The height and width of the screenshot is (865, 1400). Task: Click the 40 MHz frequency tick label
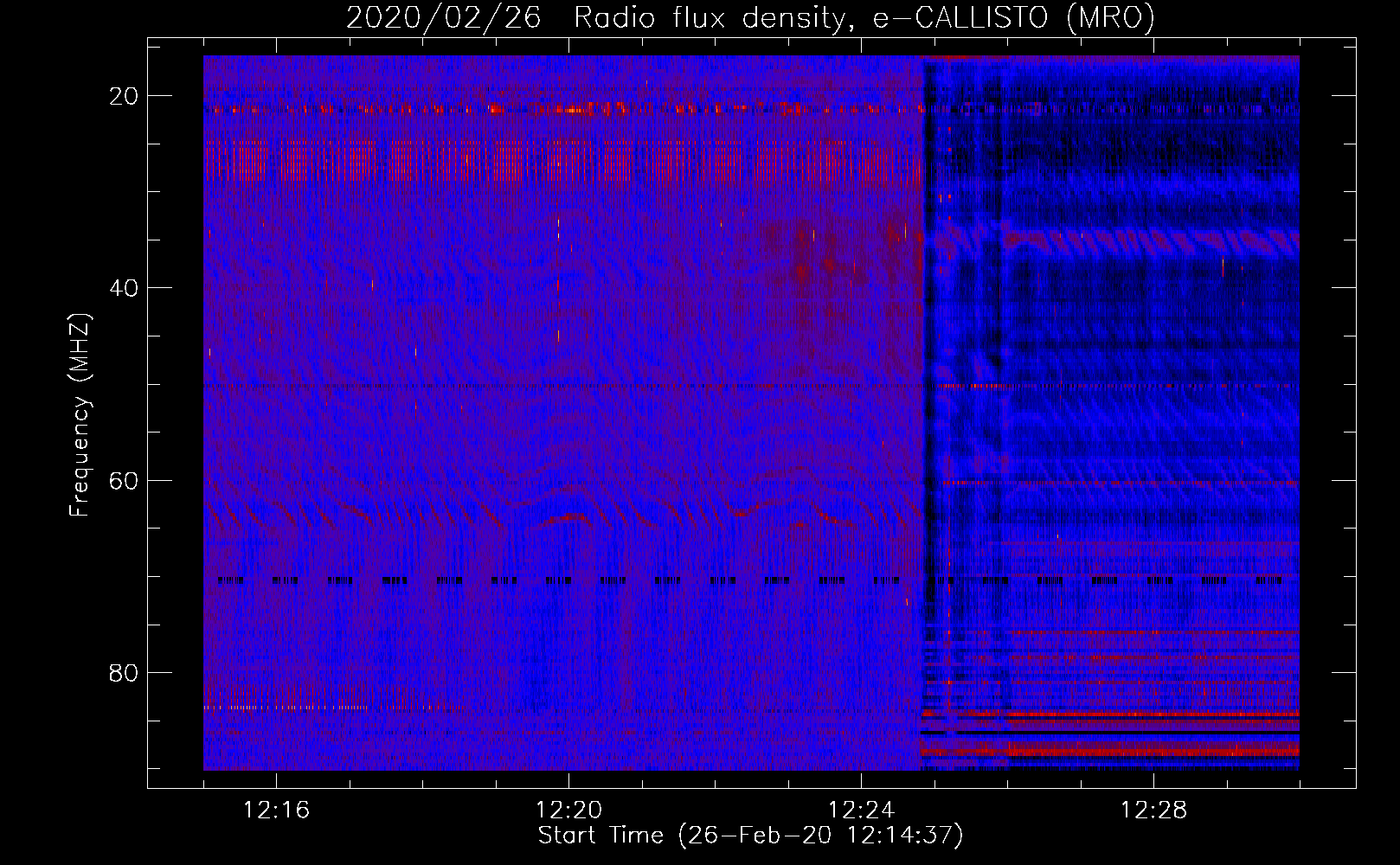pos(124,288)
